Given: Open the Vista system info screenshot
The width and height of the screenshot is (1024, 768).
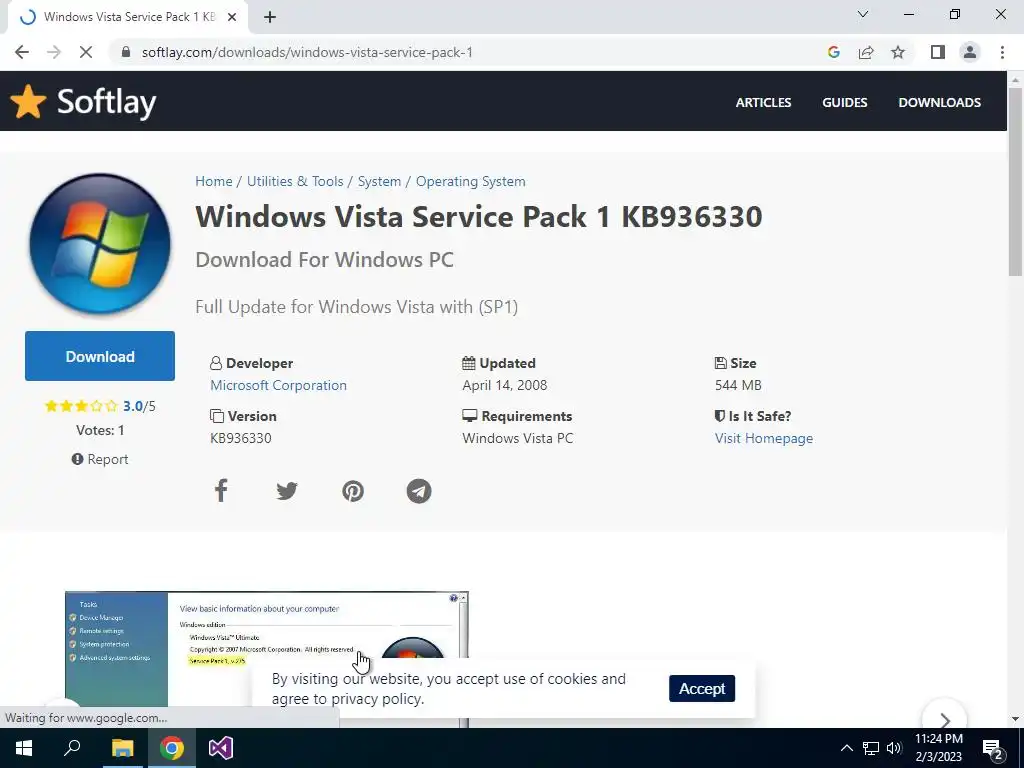Looking at the screenshot, I should point(266,660).
